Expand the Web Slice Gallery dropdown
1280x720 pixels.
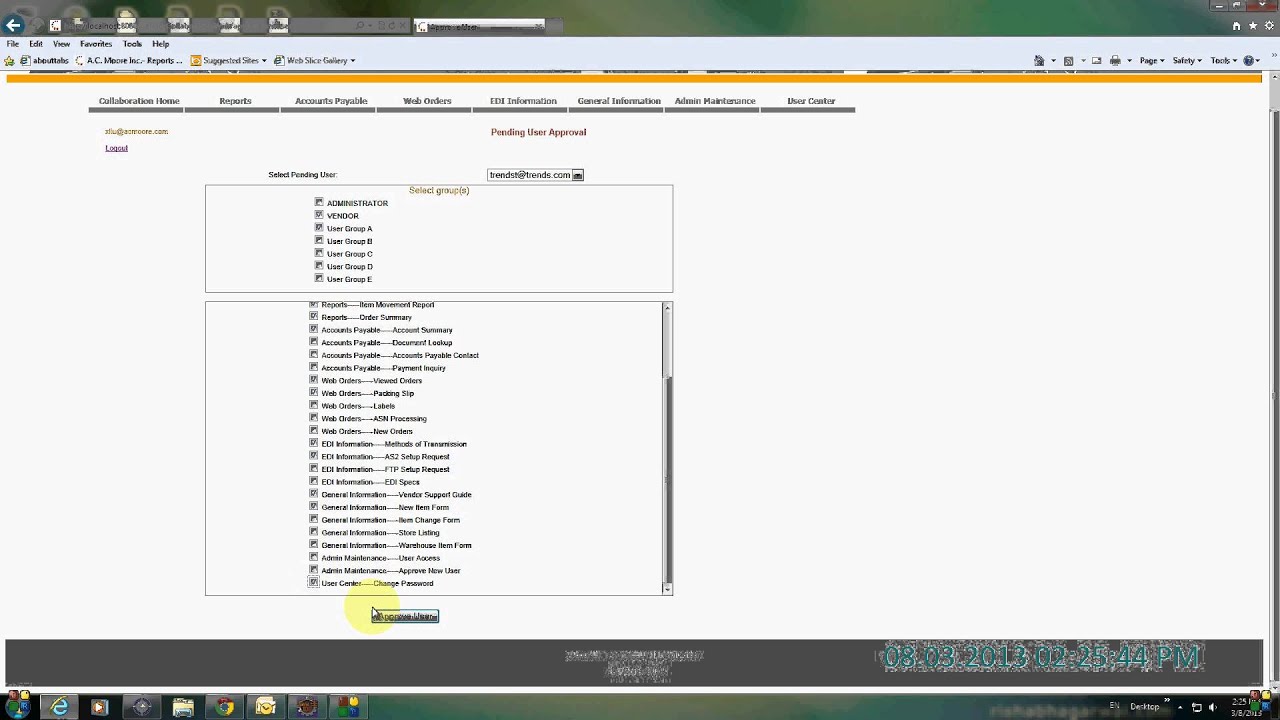click(352, 61)
